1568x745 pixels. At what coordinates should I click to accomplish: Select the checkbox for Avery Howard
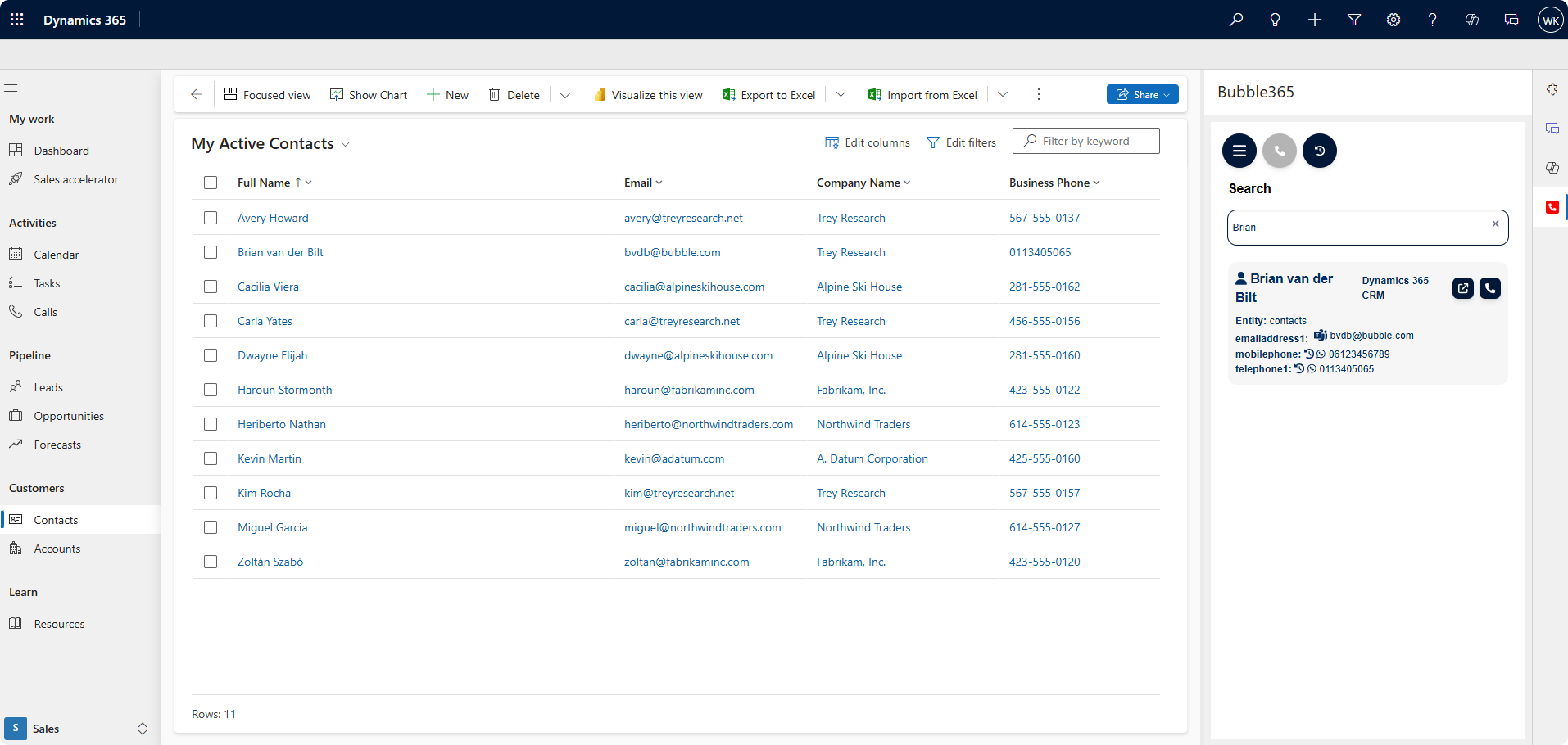211,218
